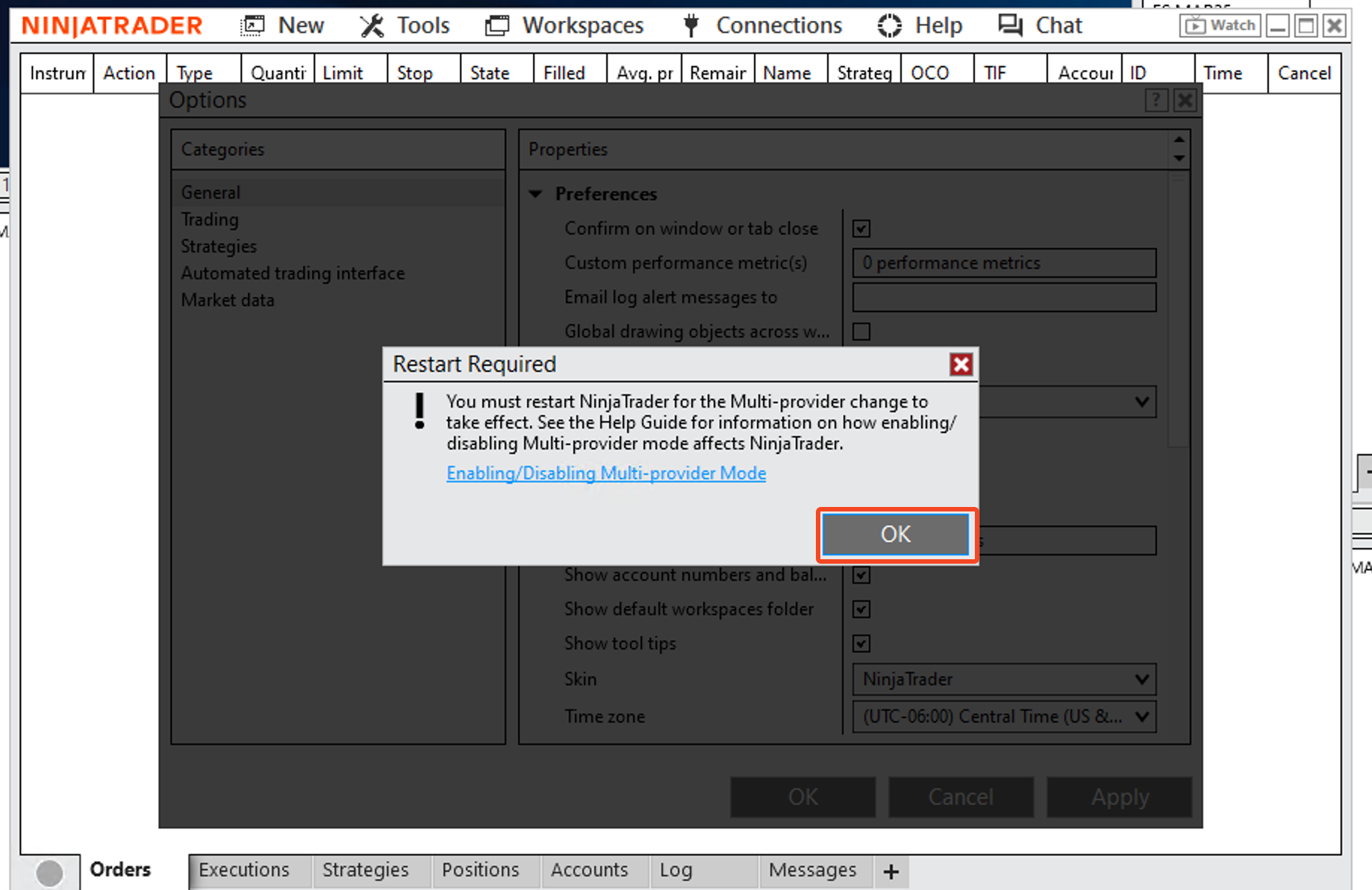Open the Skin dropdown
The image size is (1372, 890).
pyautogui.click(x=1004, y=679)
